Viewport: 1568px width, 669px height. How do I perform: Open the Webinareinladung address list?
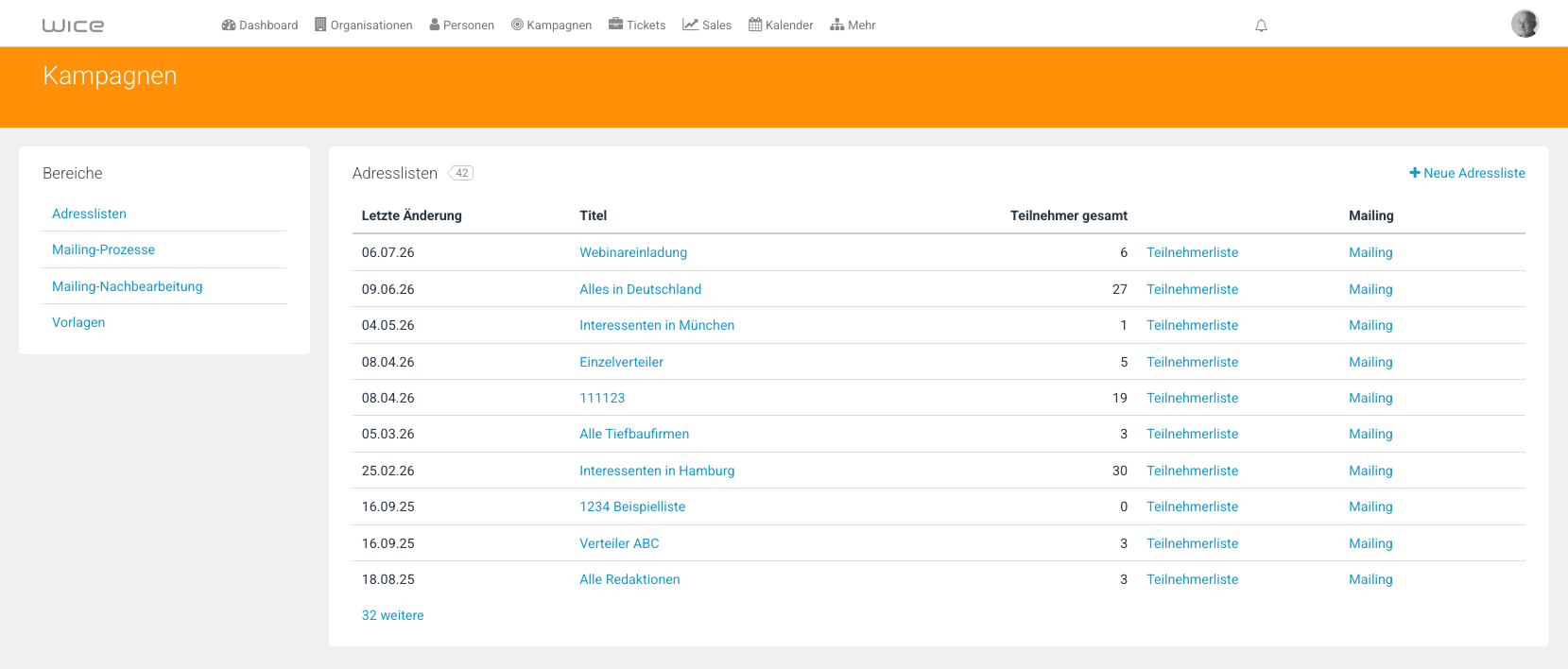tap(633, 252)
